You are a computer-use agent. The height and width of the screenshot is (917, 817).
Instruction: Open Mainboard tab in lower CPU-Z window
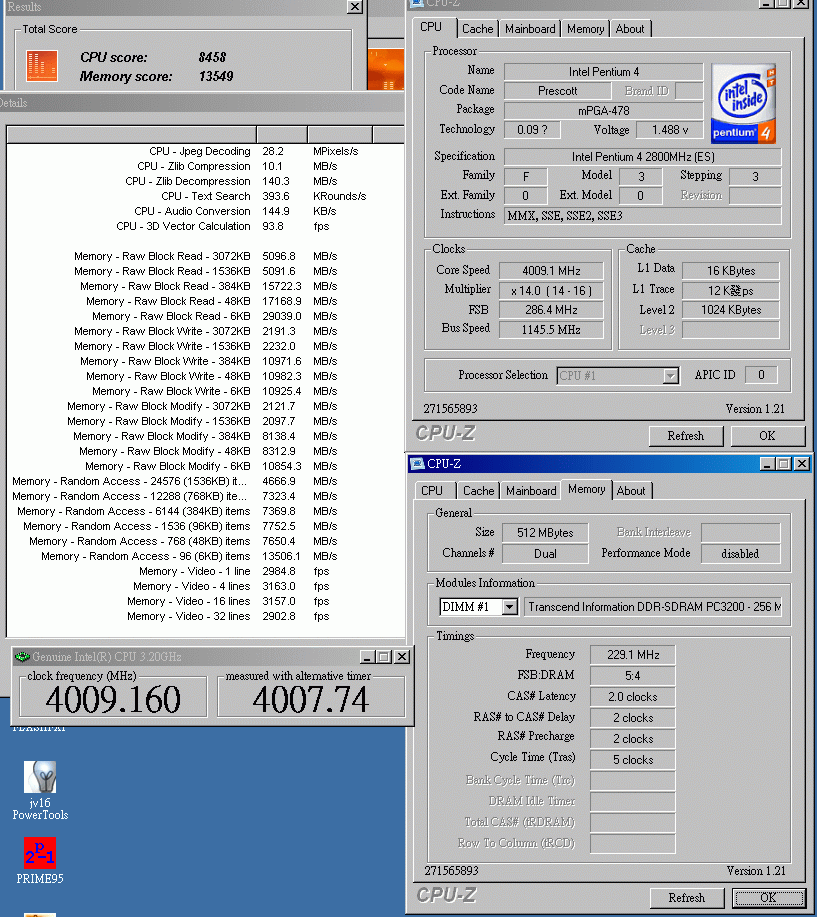[531, 491]
